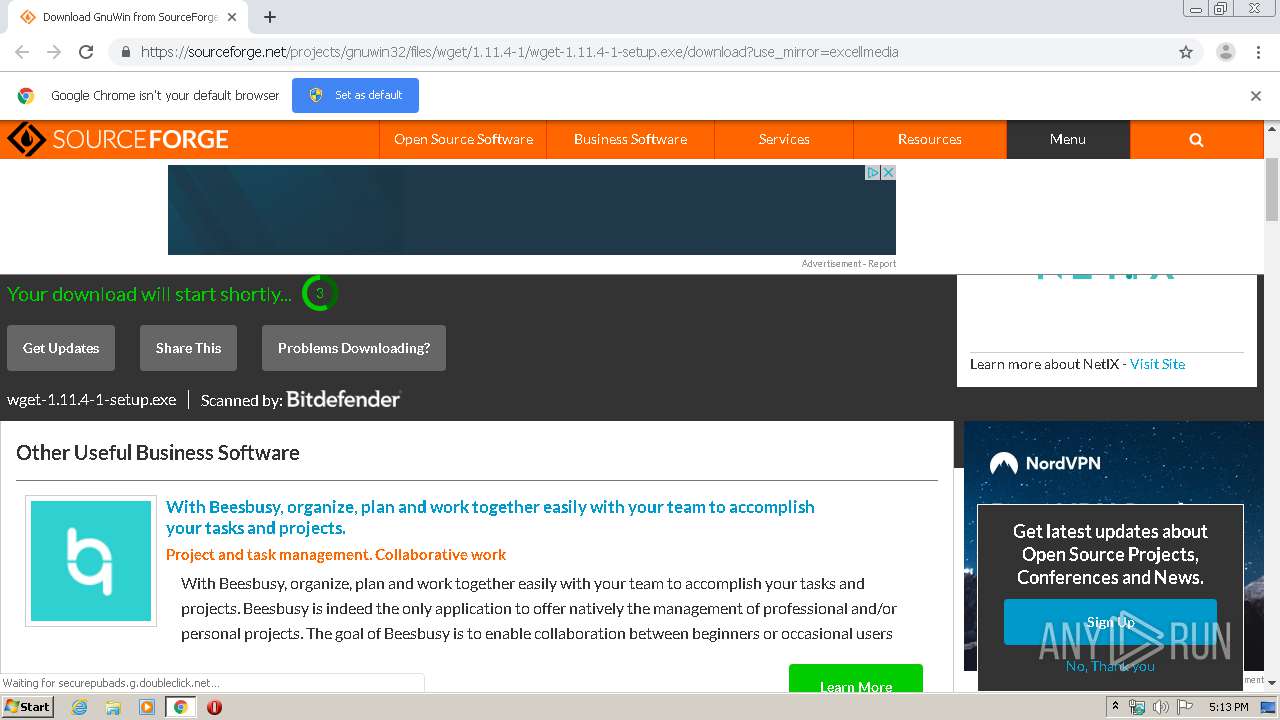1280x720 pixels.
Task: Open File Explorer from the taskbar
Action: pyautogui.click(x=113, y=707)
